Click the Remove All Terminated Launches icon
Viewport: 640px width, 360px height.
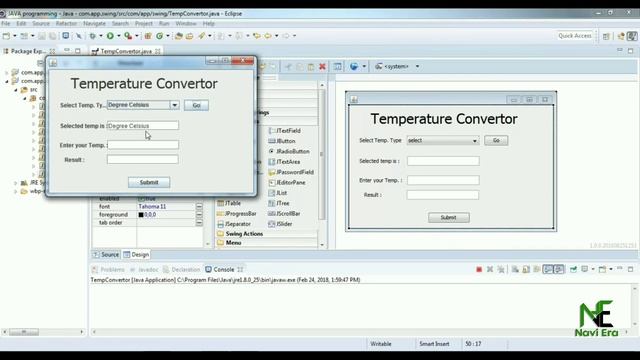pyautogui.click(x=501, y=269)
